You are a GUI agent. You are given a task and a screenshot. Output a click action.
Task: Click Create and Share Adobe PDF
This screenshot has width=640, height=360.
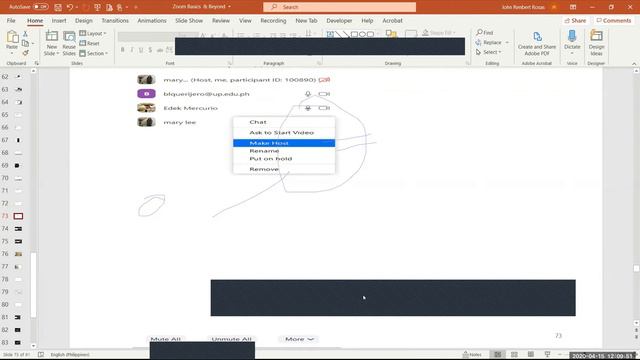[x=537, y=43]
